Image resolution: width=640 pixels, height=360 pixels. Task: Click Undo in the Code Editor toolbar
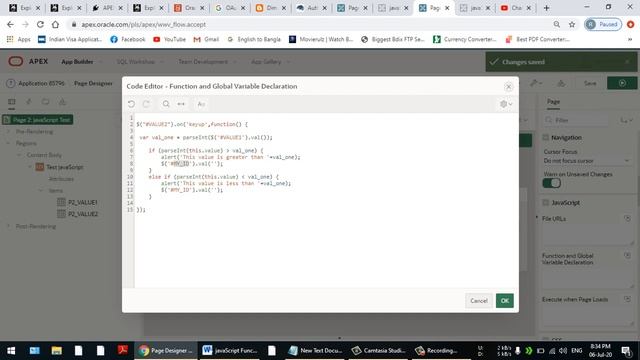131,104
